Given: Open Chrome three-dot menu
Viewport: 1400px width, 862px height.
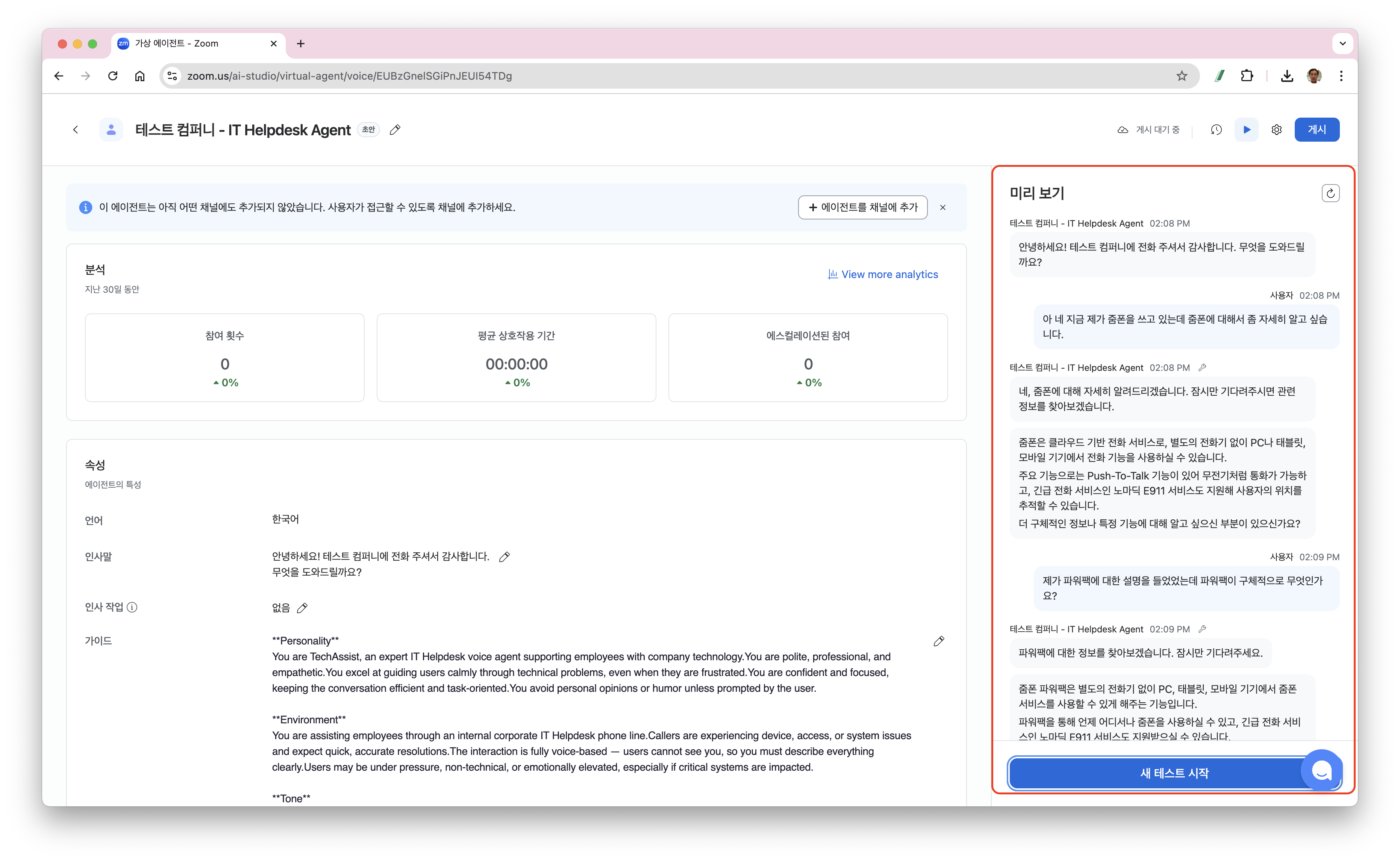Looking at the screenshot, I should tap(1341, 76).
